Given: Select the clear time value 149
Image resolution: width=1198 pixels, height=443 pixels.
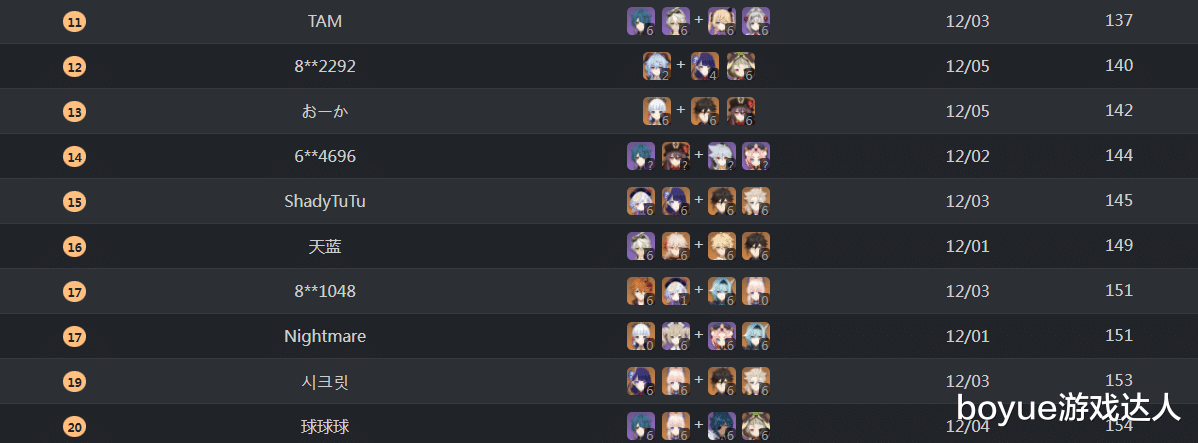Looking at the screenshot, I should pyautogui.click(x=1119, y=246).
